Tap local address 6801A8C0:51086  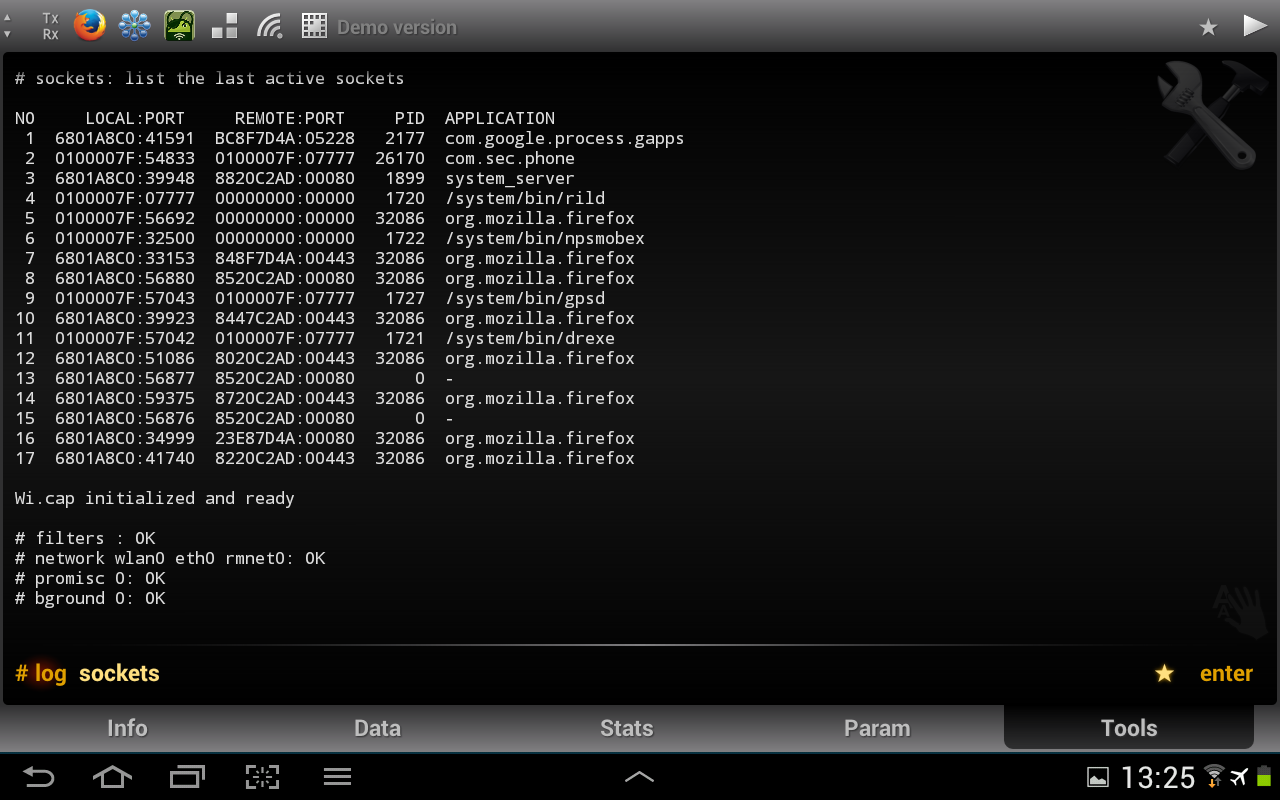[125, 358]
